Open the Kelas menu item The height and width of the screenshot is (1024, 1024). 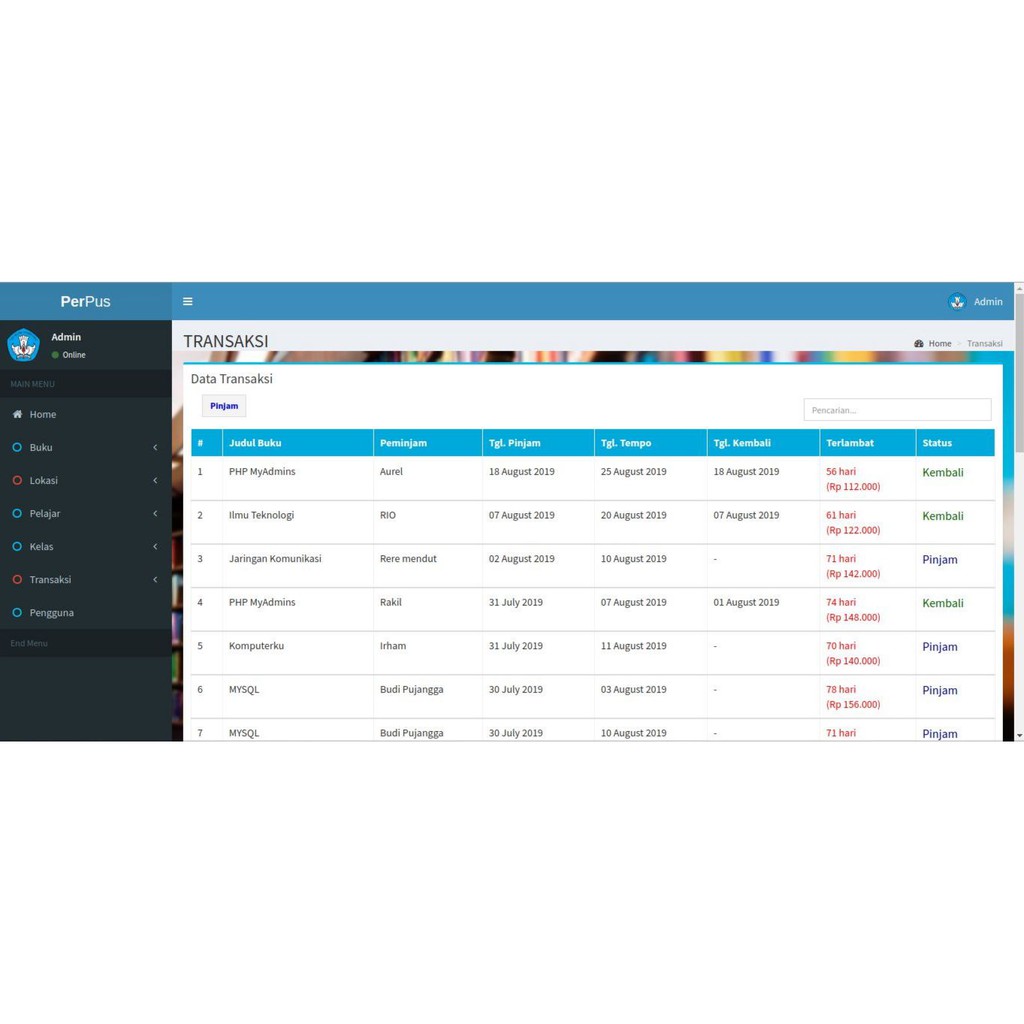[86, 546]
